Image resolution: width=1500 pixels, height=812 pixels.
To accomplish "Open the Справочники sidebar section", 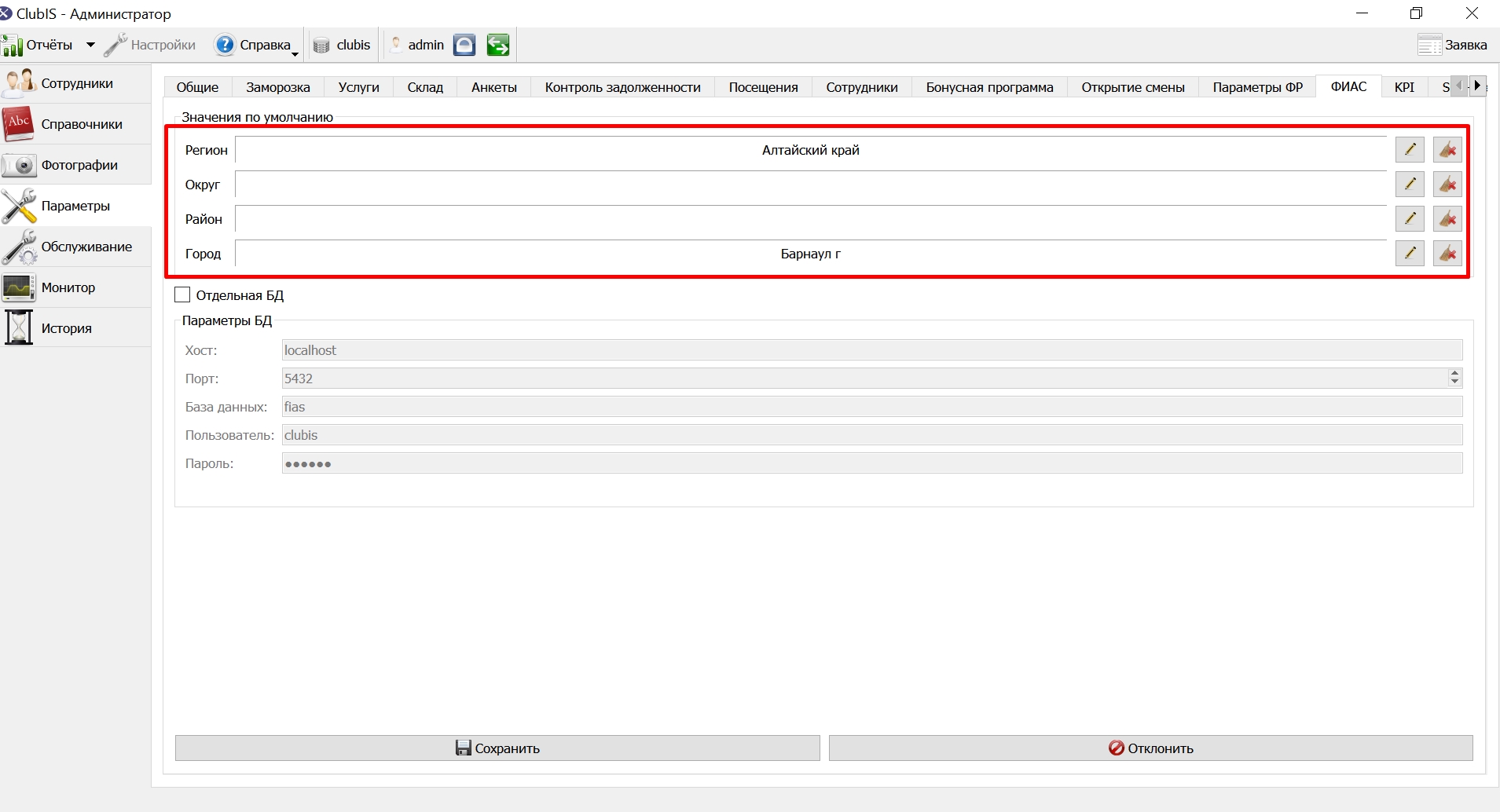I will pos(75,124).
